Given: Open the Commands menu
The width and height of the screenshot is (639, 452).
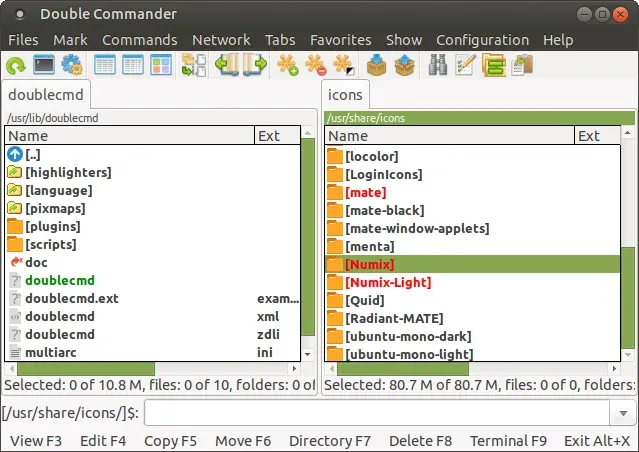Looking at the screenshot, I should (x=140, y=40).
